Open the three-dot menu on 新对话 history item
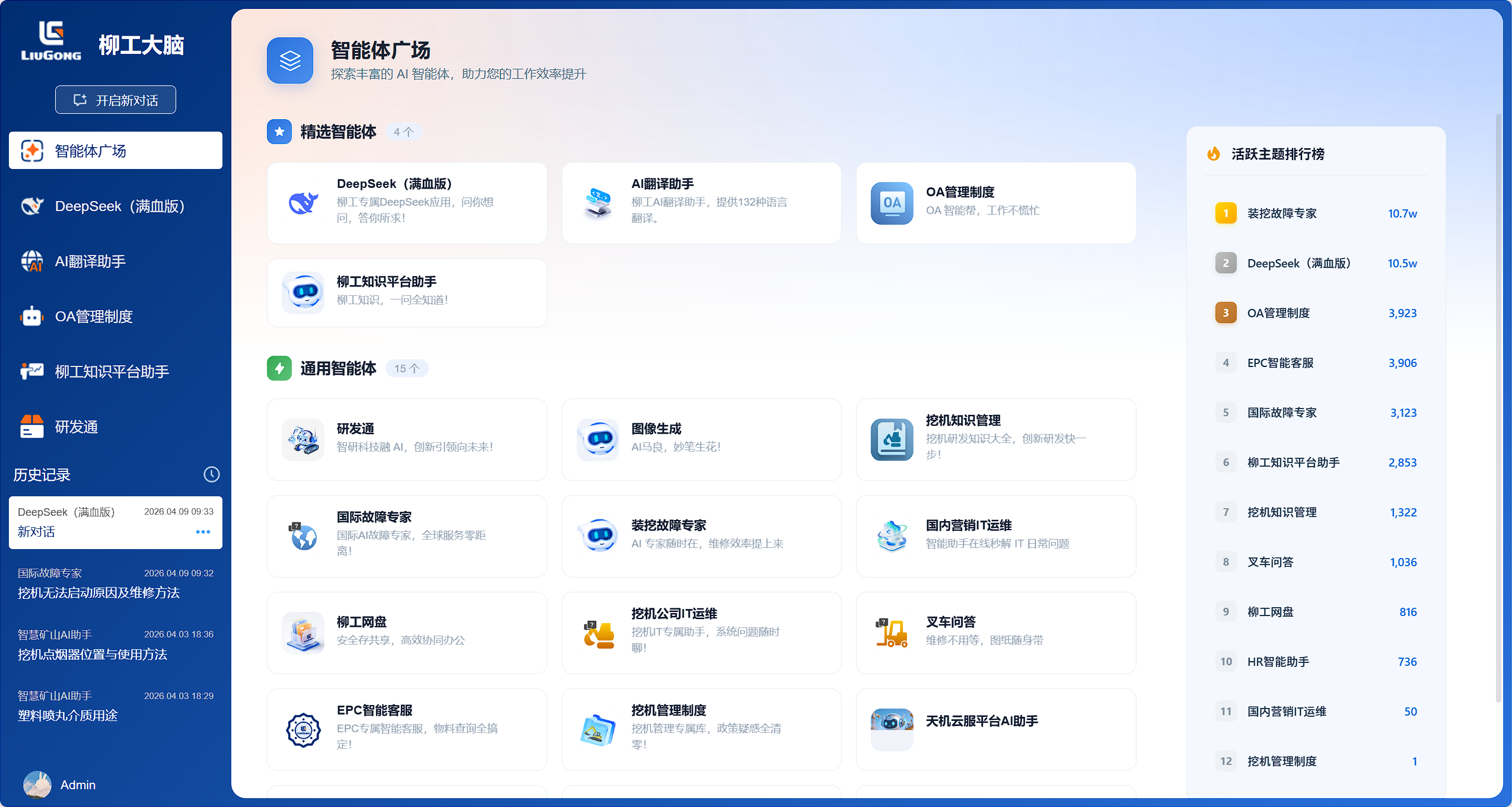 [203, 532]
